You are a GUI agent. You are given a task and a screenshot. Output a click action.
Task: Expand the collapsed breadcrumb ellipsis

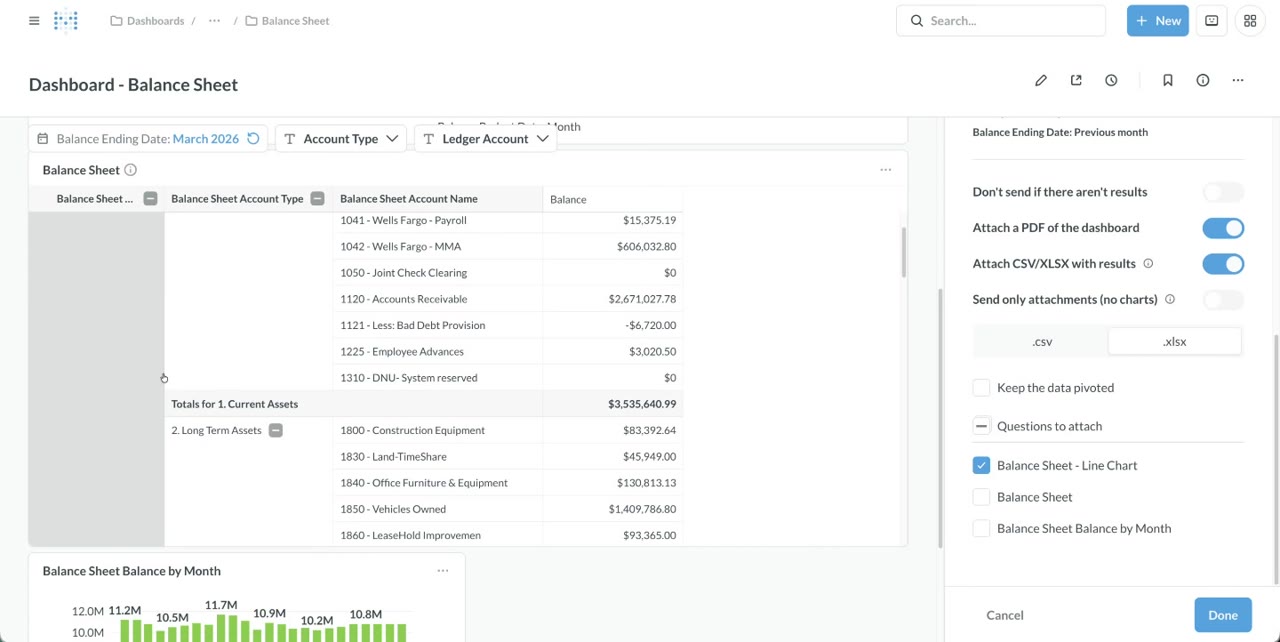pyautogui.click(x=214, y=20)
